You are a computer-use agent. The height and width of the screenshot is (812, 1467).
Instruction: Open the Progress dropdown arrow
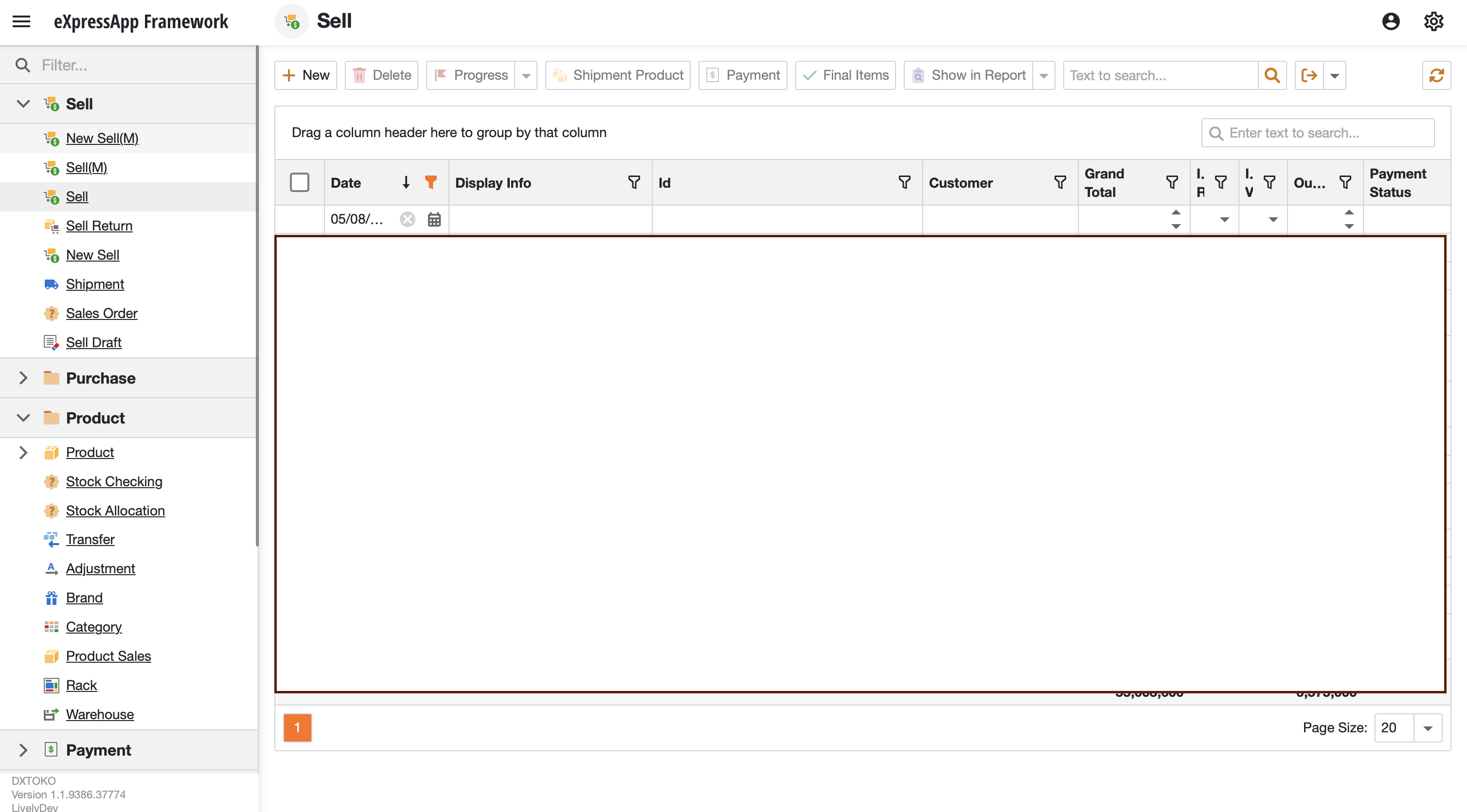(x=526, y=75)
